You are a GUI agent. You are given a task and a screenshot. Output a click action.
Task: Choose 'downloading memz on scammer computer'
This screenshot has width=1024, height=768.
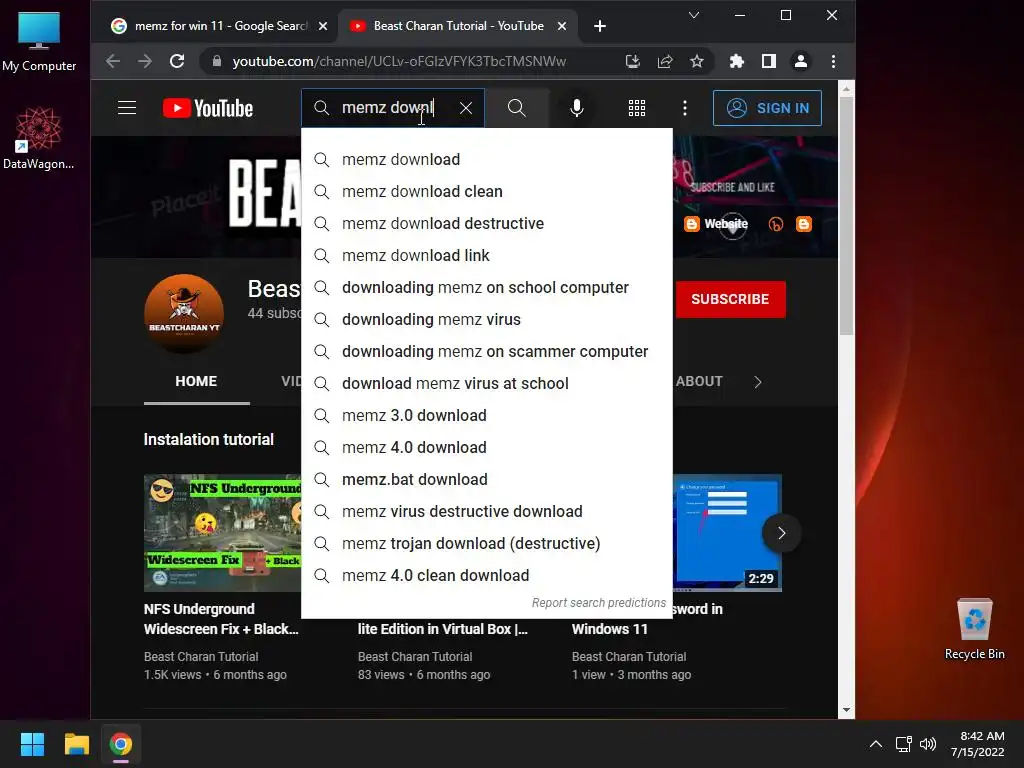(x=487, y=351)
